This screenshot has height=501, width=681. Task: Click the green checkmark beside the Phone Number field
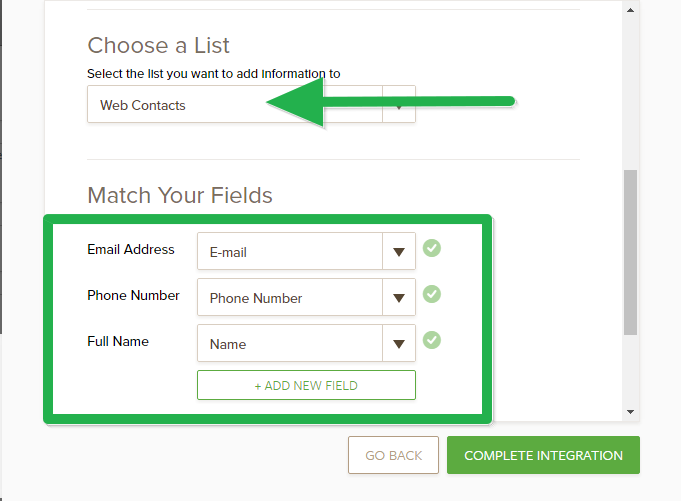431,294
